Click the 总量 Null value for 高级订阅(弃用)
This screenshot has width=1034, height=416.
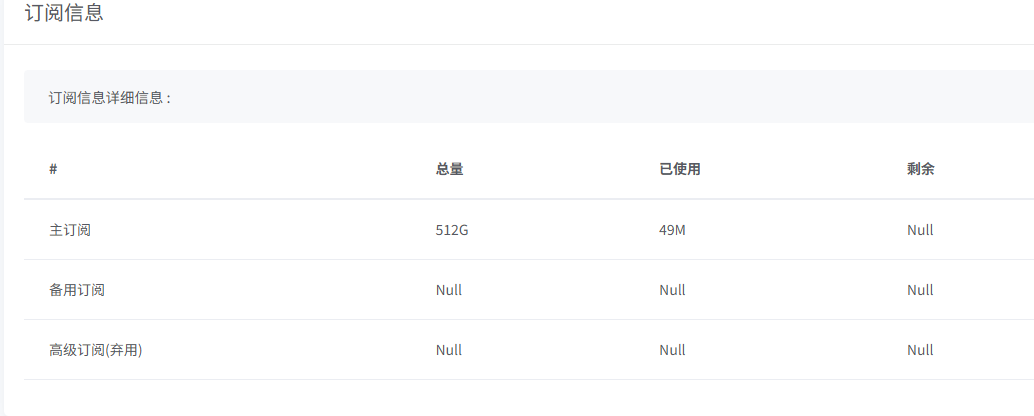[449, 350]
